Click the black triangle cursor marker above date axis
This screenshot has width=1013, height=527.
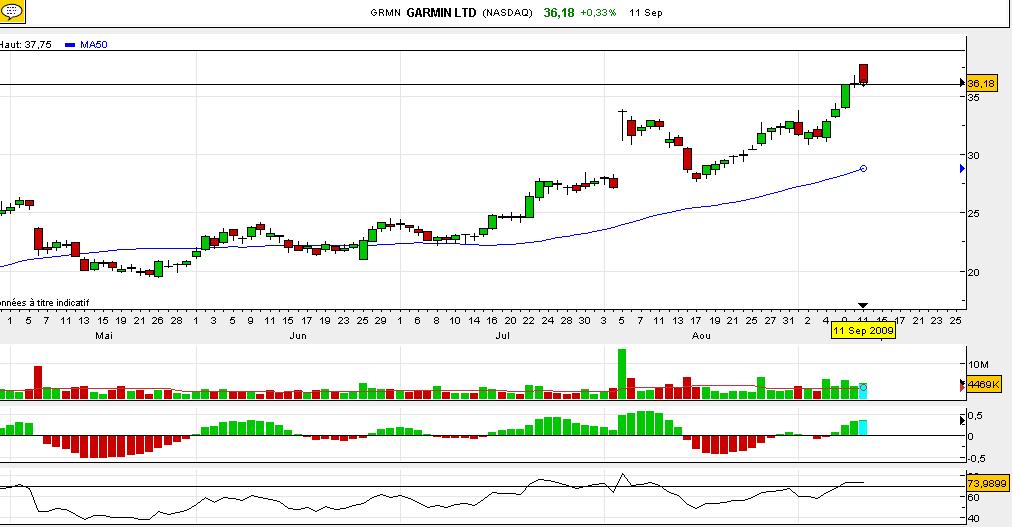[x=862, y=305]
